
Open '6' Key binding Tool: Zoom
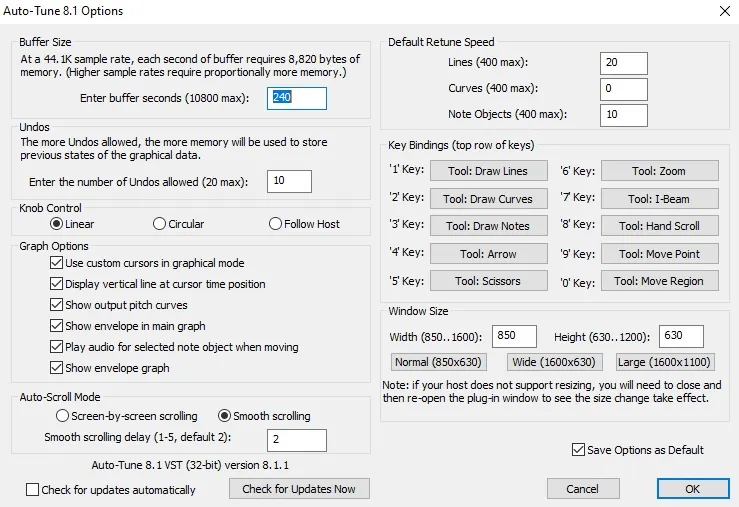click(660, 171)
